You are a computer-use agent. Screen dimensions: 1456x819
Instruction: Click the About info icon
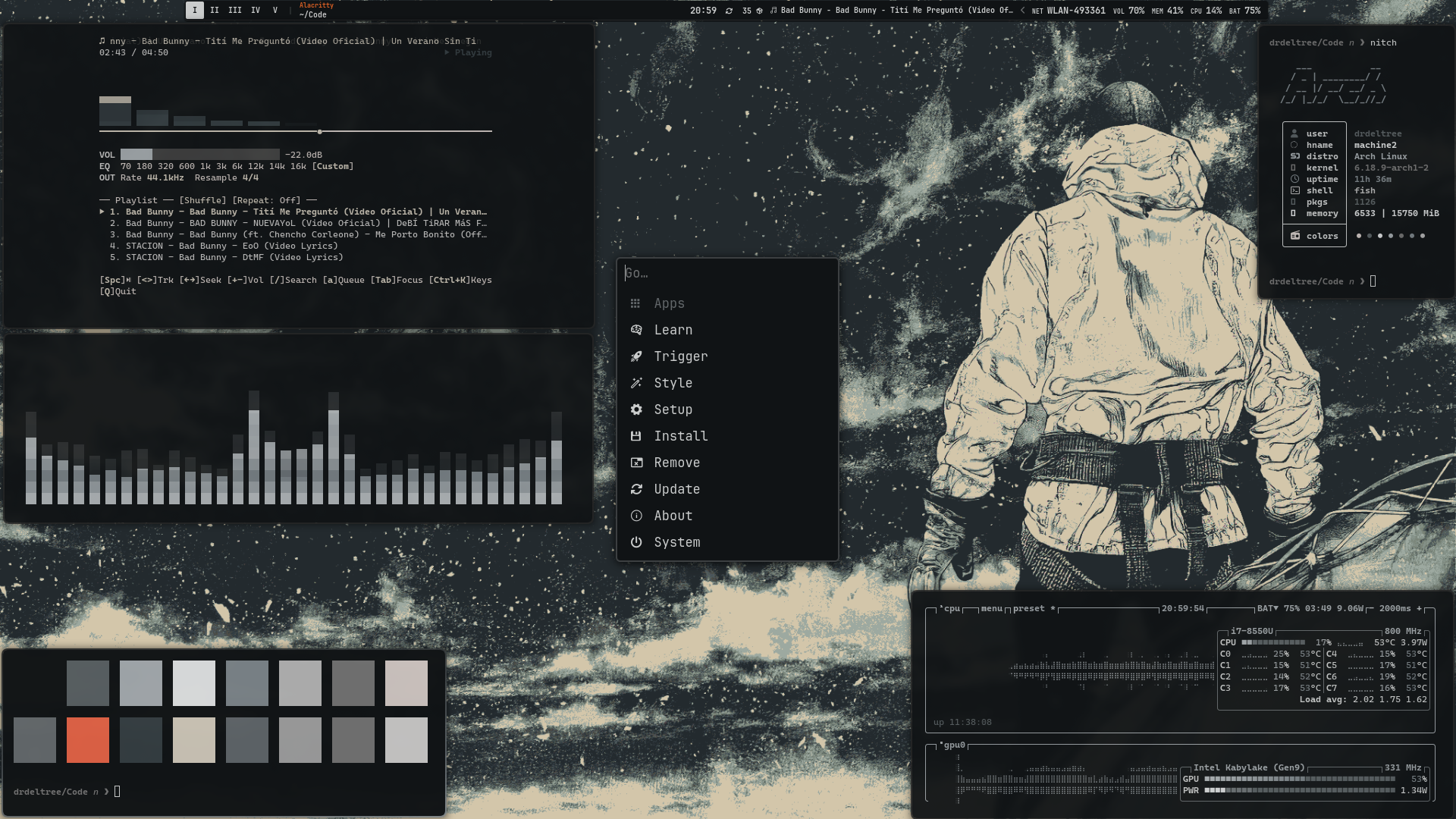[x=636, y=516]
